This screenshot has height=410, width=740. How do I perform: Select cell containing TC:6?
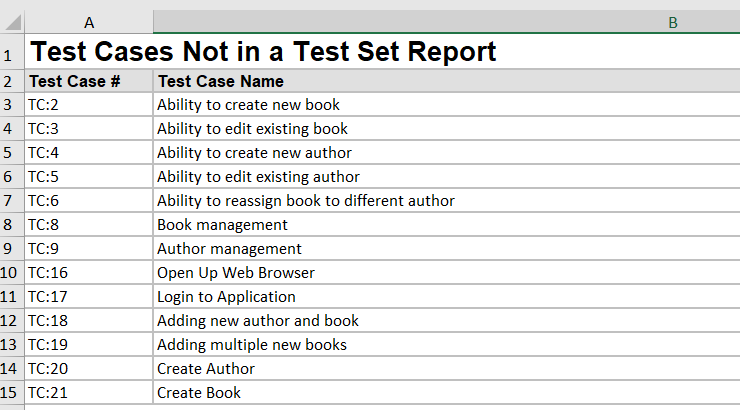89,201
